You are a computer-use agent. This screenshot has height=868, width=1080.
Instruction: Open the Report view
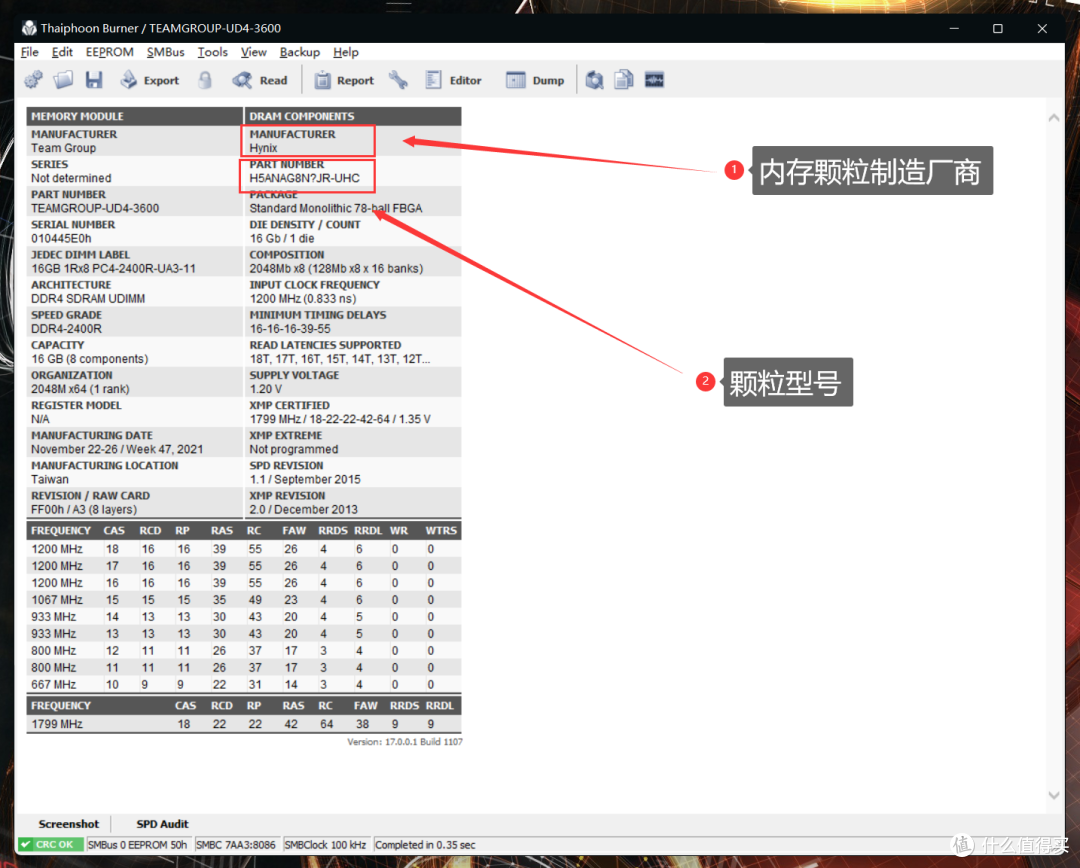point(344,80)
